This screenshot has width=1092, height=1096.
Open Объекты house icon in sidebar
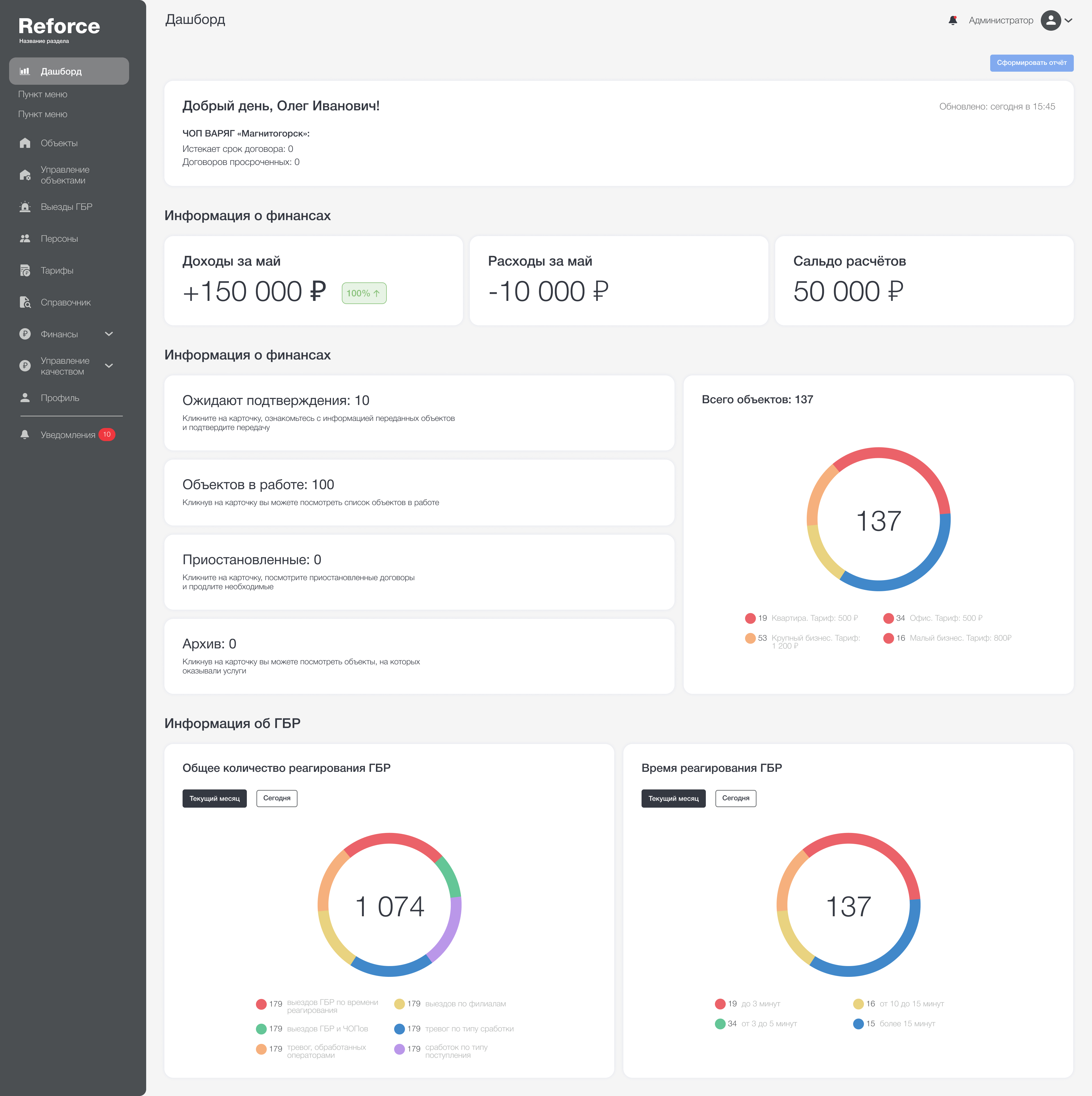click(25, 143)
